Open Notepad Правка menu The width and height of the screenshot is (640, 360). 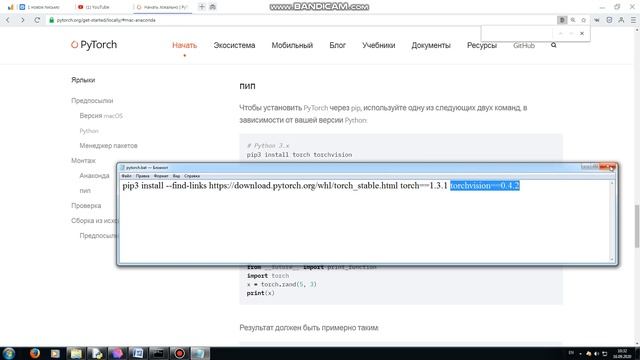142,176
